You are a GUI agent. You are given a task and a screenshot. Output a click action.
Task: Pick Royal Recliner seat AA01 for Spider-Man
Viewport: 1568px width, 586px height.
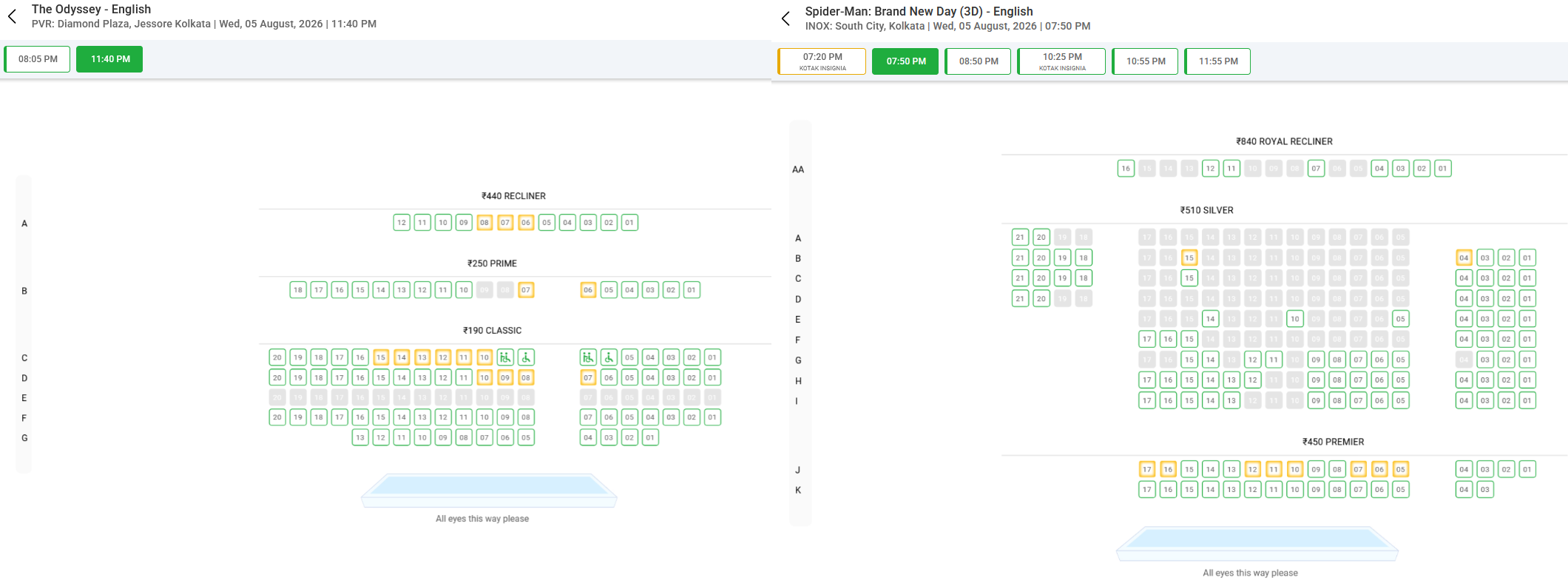pyautogui.click(x=1442, y=169)
